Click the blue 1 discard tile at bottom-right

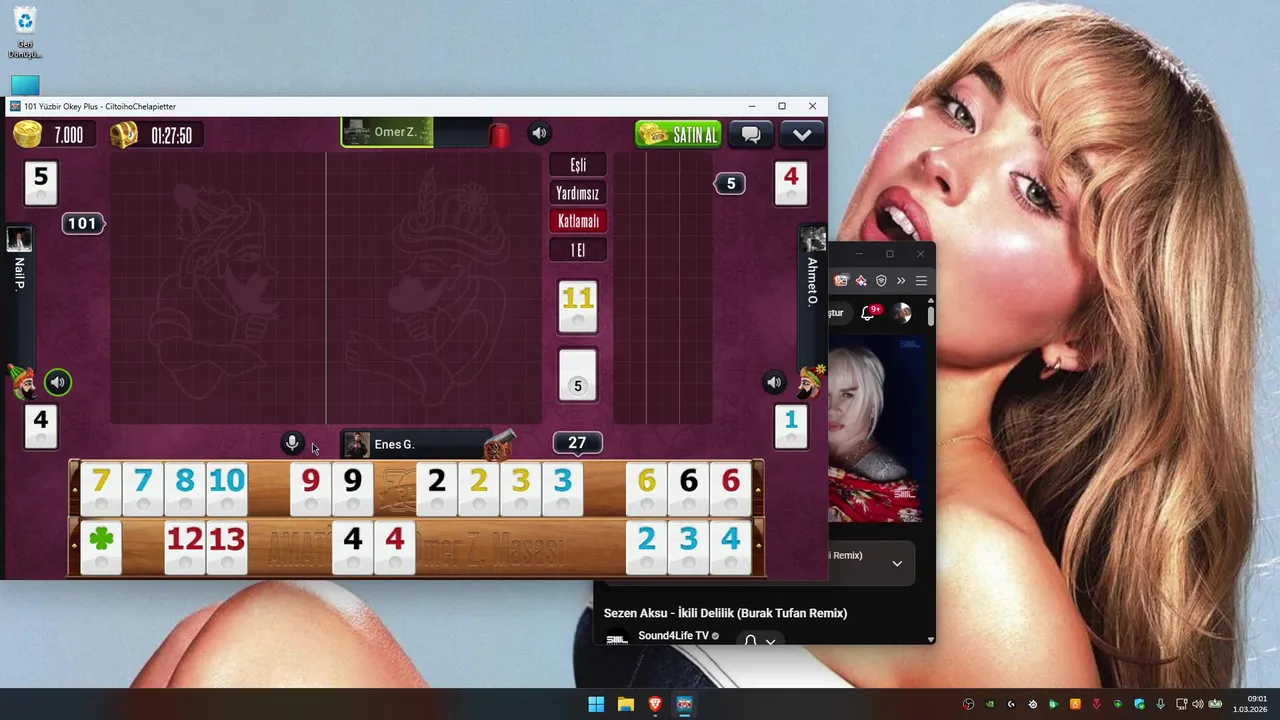pyautogui.click(x=791, y=427)
